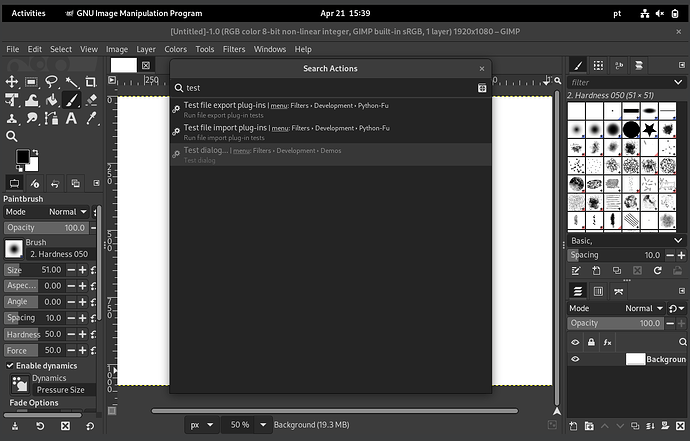
Task: Switch to the Fonts tab
Action: coord(619,66)
